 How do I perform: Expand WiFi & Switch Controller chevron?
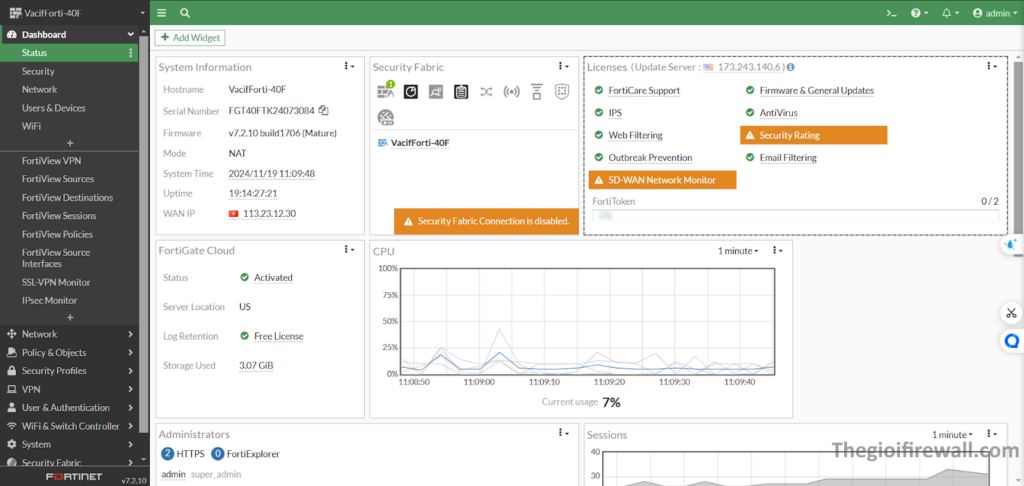[x=131, y=426]
